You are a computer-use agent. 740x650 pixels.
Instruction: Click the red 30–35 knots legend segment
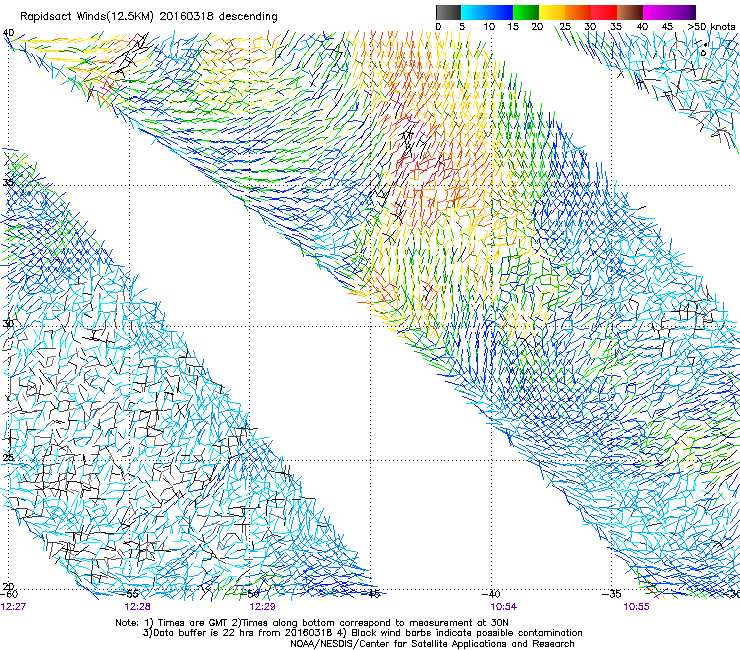pyautogui.click(x=604, y=12)
